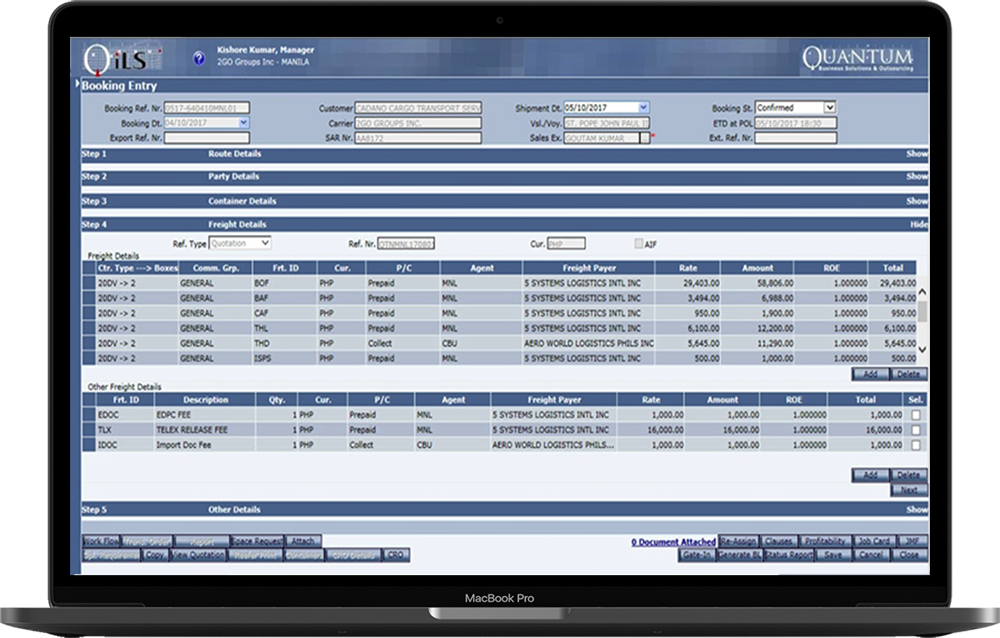Enable the AIF checkbox

(637, 242)
